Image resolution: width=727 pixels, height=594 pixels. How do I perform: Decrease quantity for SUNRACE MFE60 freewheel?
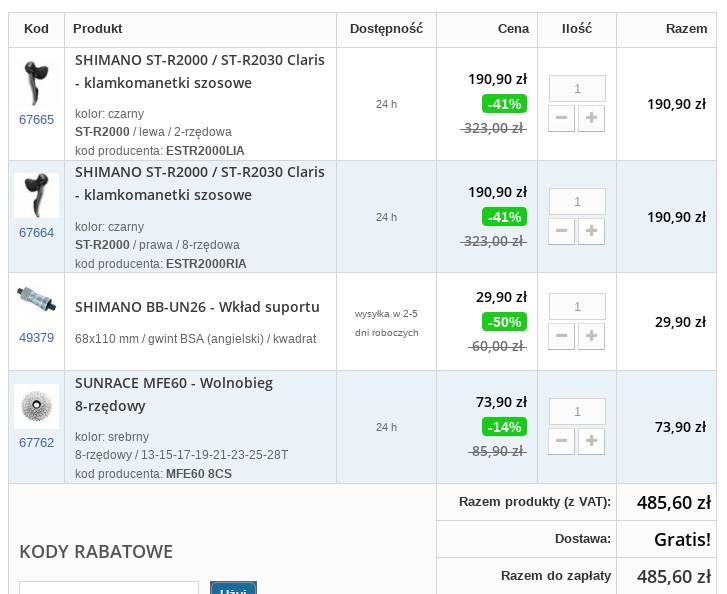tap(561, 441)
